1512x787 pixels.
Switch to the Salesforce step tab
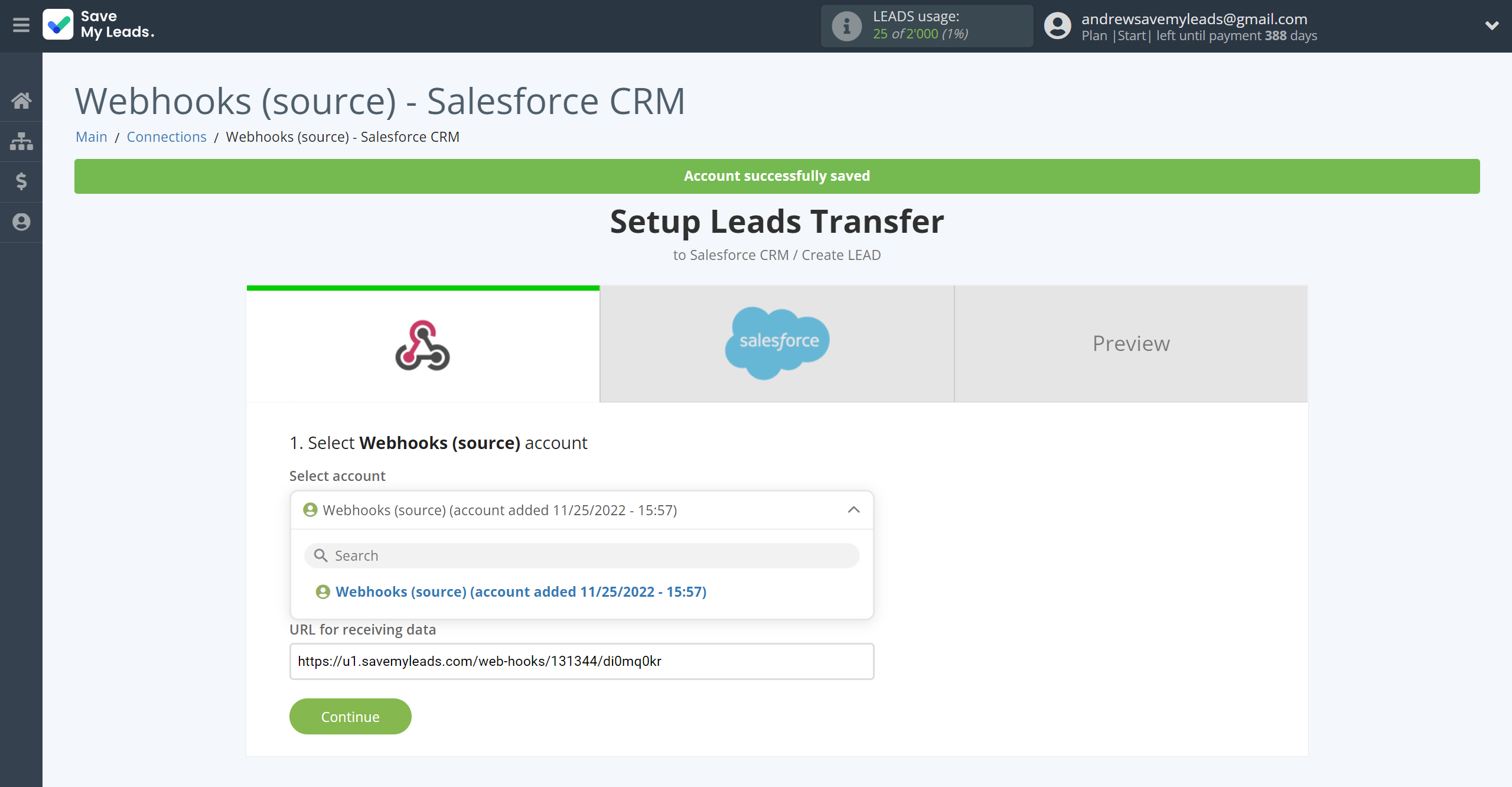click(777, 343)
